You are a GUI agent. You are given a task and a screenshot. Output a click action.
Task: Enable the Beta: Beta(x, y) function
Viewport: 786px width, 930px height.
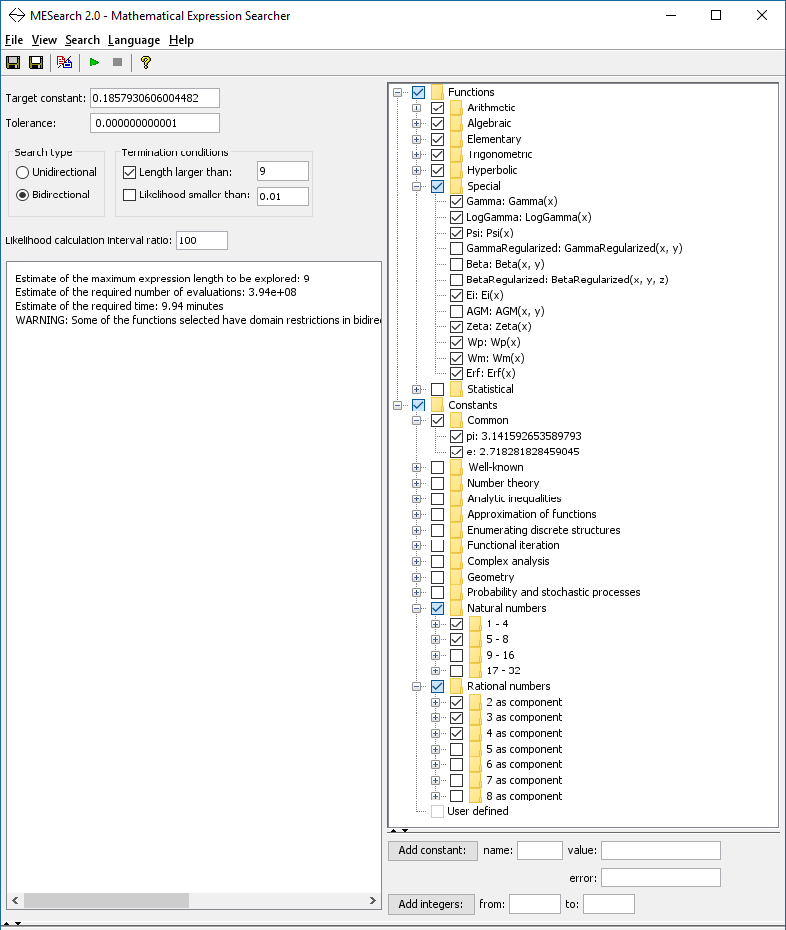pyautogui.click(x=457, y=265)
